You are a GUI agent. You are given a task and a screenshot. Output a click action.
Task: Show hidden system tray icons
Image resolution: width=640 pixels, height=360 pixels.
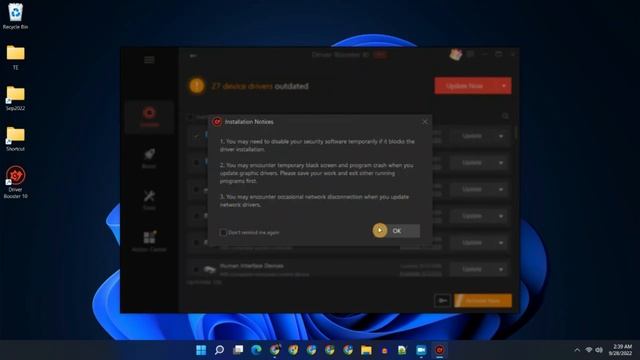[x=577, y=350]
